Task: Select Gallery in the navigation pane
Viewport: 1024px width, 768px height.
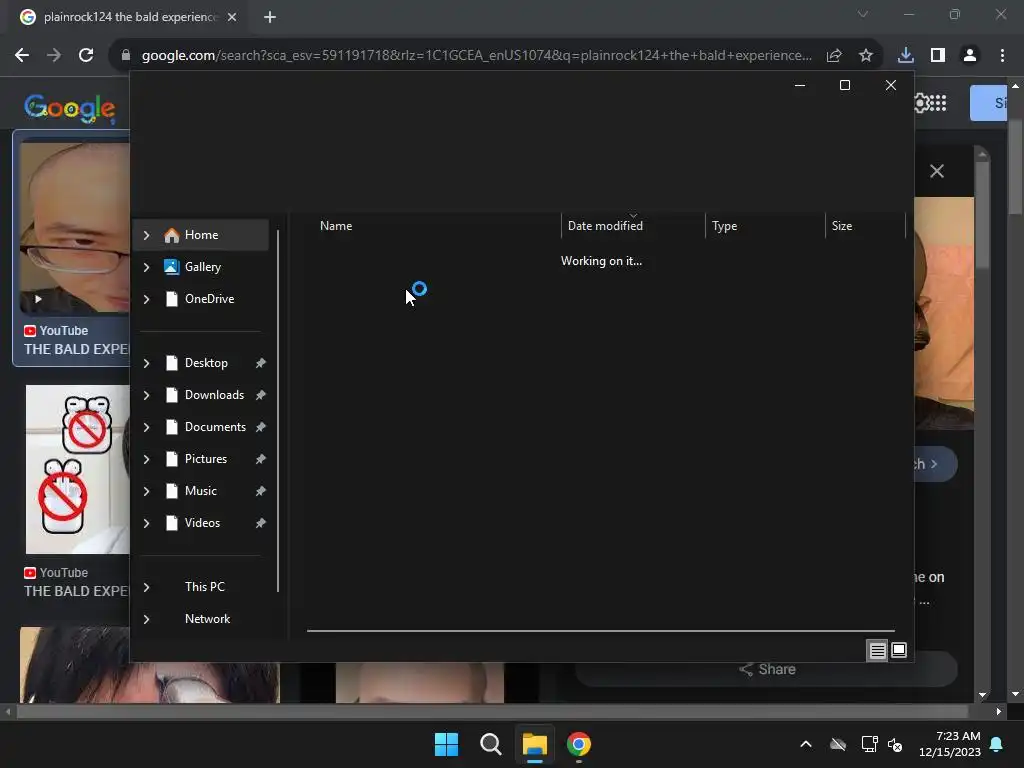Action: pyautogui.click(x=202, y=267)
